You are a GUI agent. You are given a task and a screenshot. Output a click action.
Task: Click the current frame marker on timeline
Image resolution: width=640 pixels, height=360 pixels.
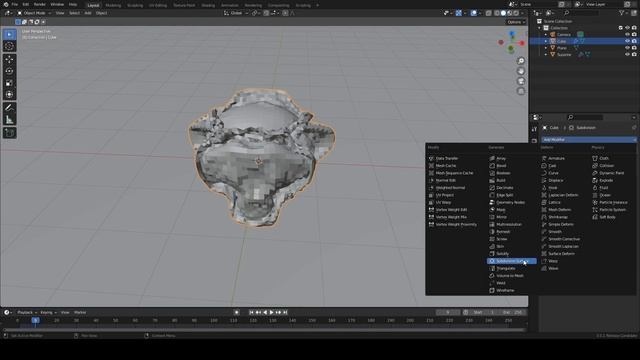pos(36,321)
